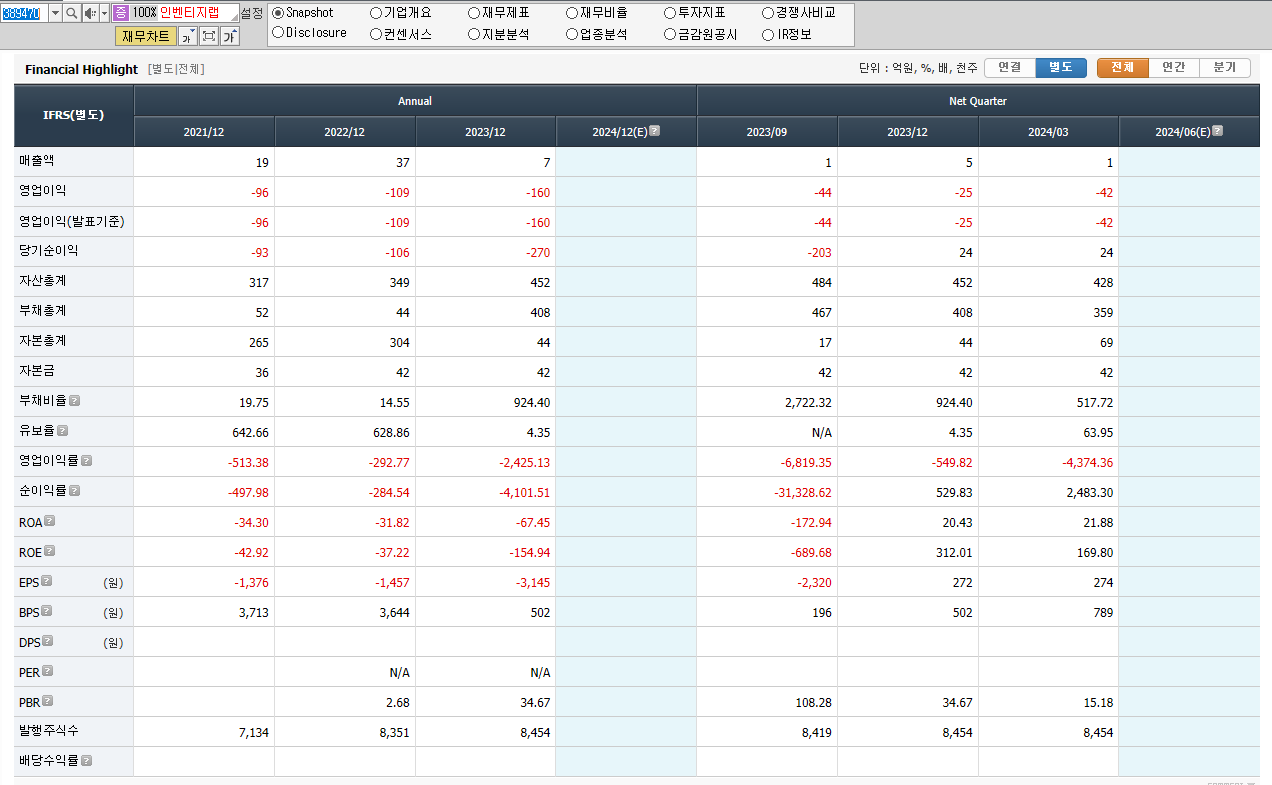Select the 컨센서스 radio option

[376, 34]
